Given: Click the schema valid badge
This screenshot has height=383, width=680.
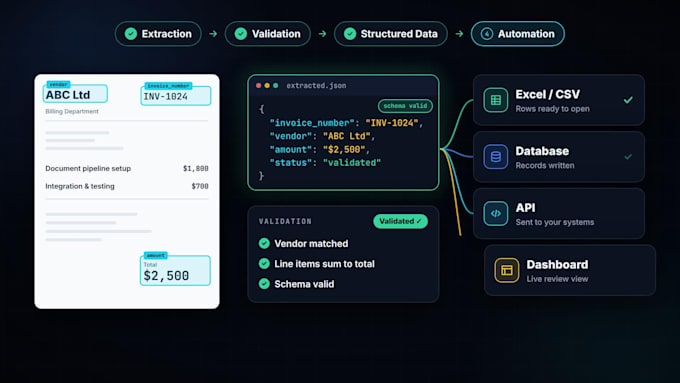Looking at the screenshot, I should click(405, 106).
